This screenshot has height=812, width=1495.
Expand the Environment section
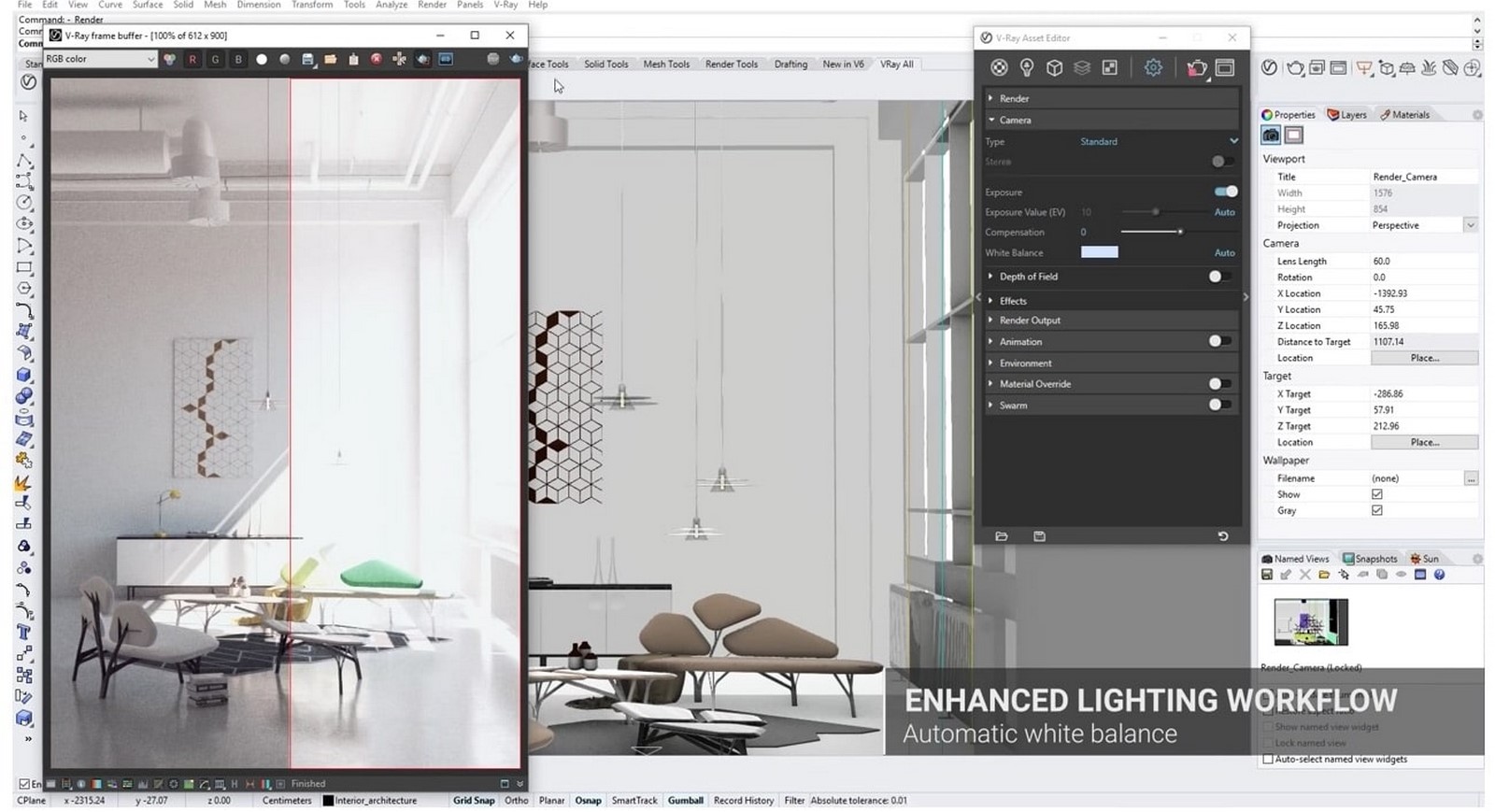1112,363
